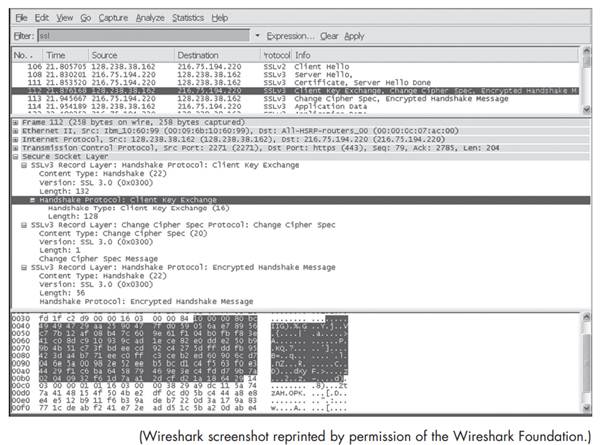Screen dimensions: 601x445
Task: Open the Statistics menu
Action: coord(188,18)
